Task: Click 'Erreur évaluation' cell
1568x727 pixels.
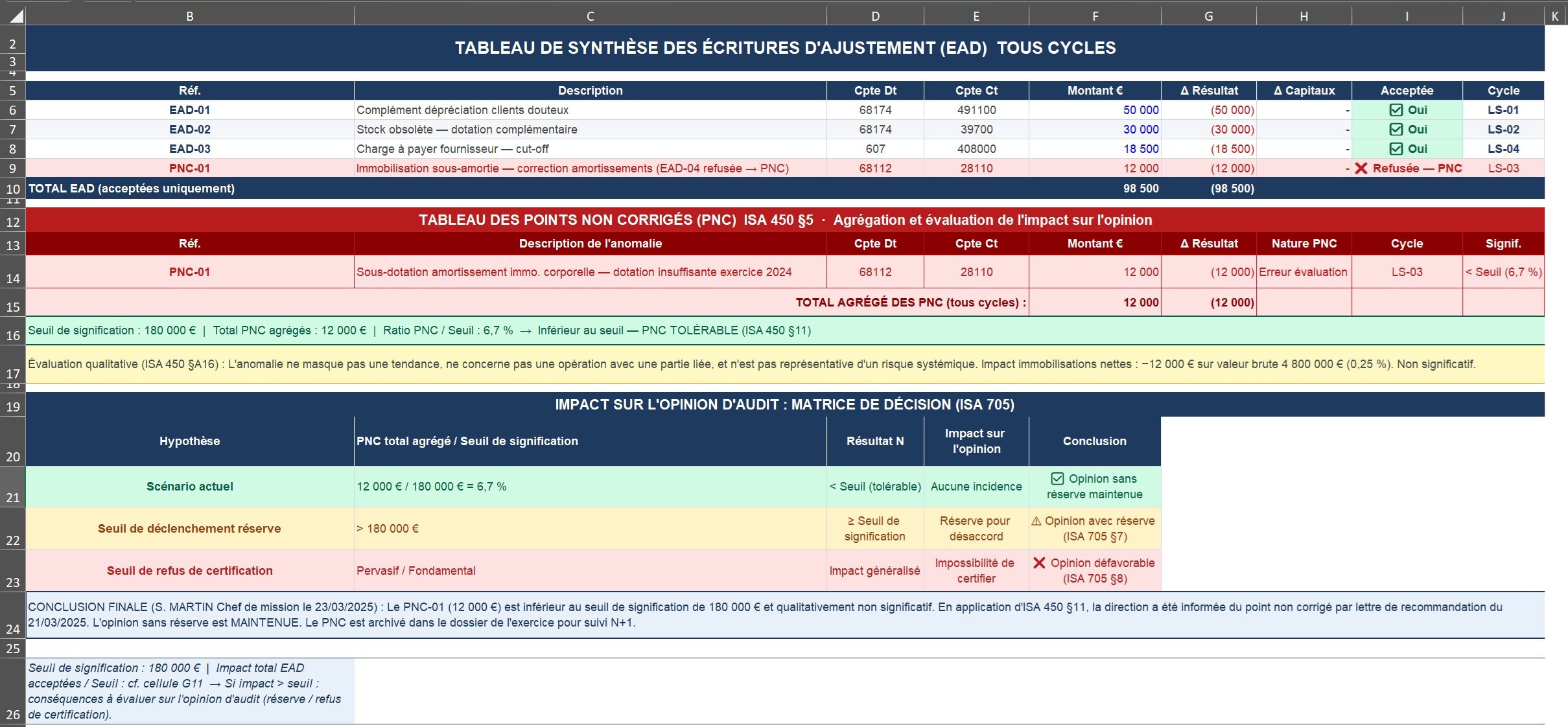Action: [1304, 272]
